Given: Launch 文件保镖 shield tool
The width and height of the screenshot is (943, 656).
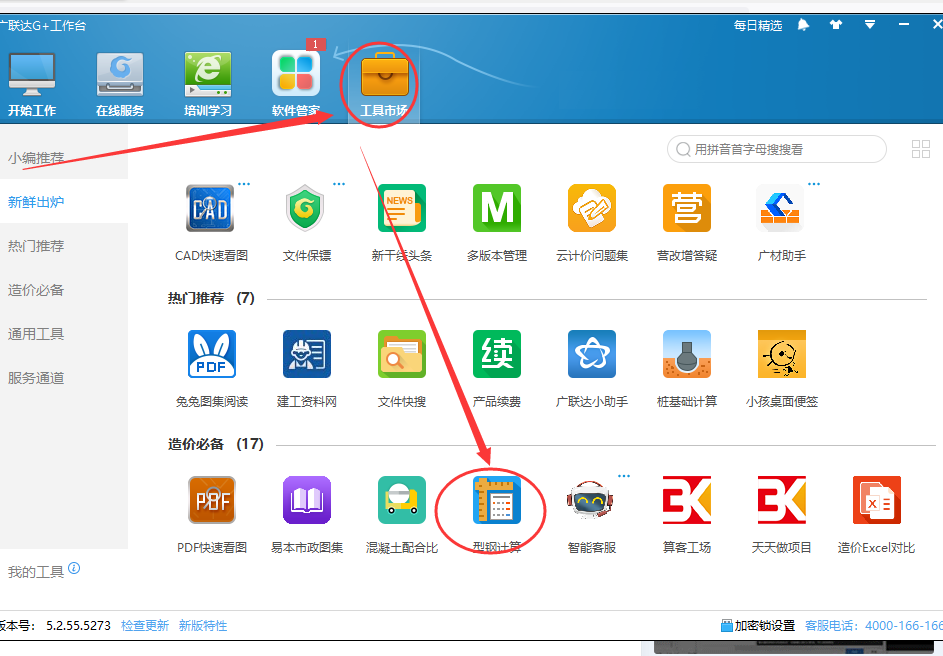Looking at the screenshot, I should (306, 208).
